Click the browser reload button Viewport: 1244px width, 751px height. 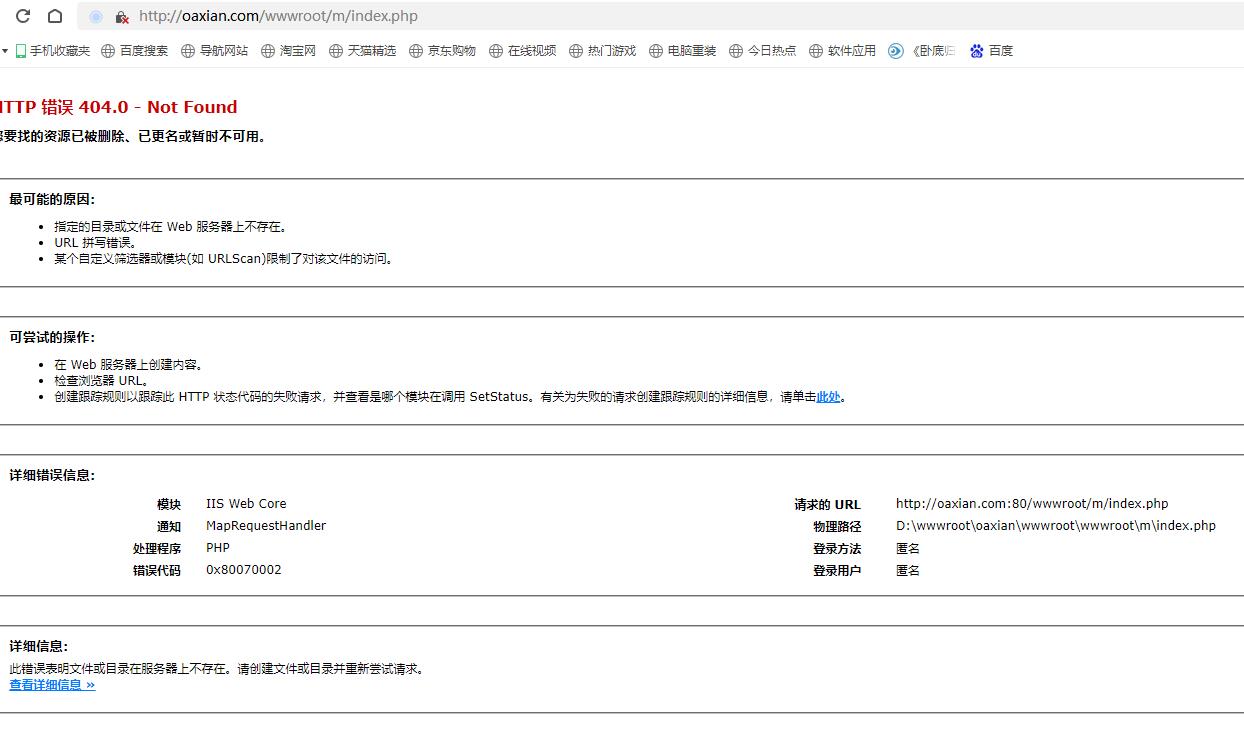click(23, 16)
